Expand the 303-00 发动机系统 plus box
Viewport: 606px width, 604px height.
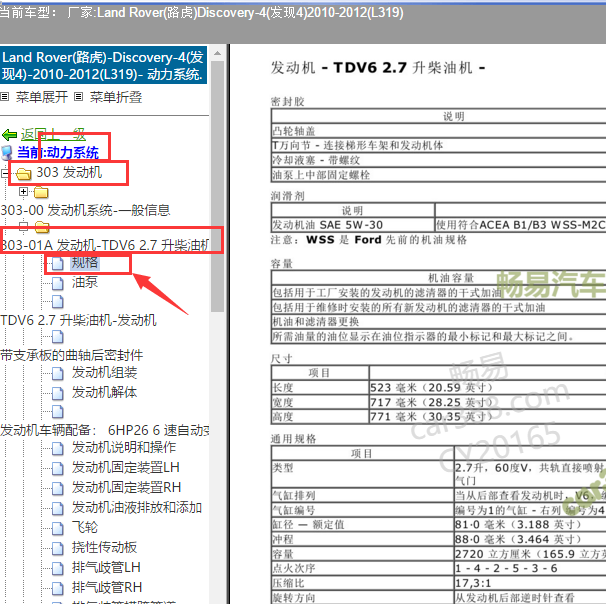click(x=23, y=192)
